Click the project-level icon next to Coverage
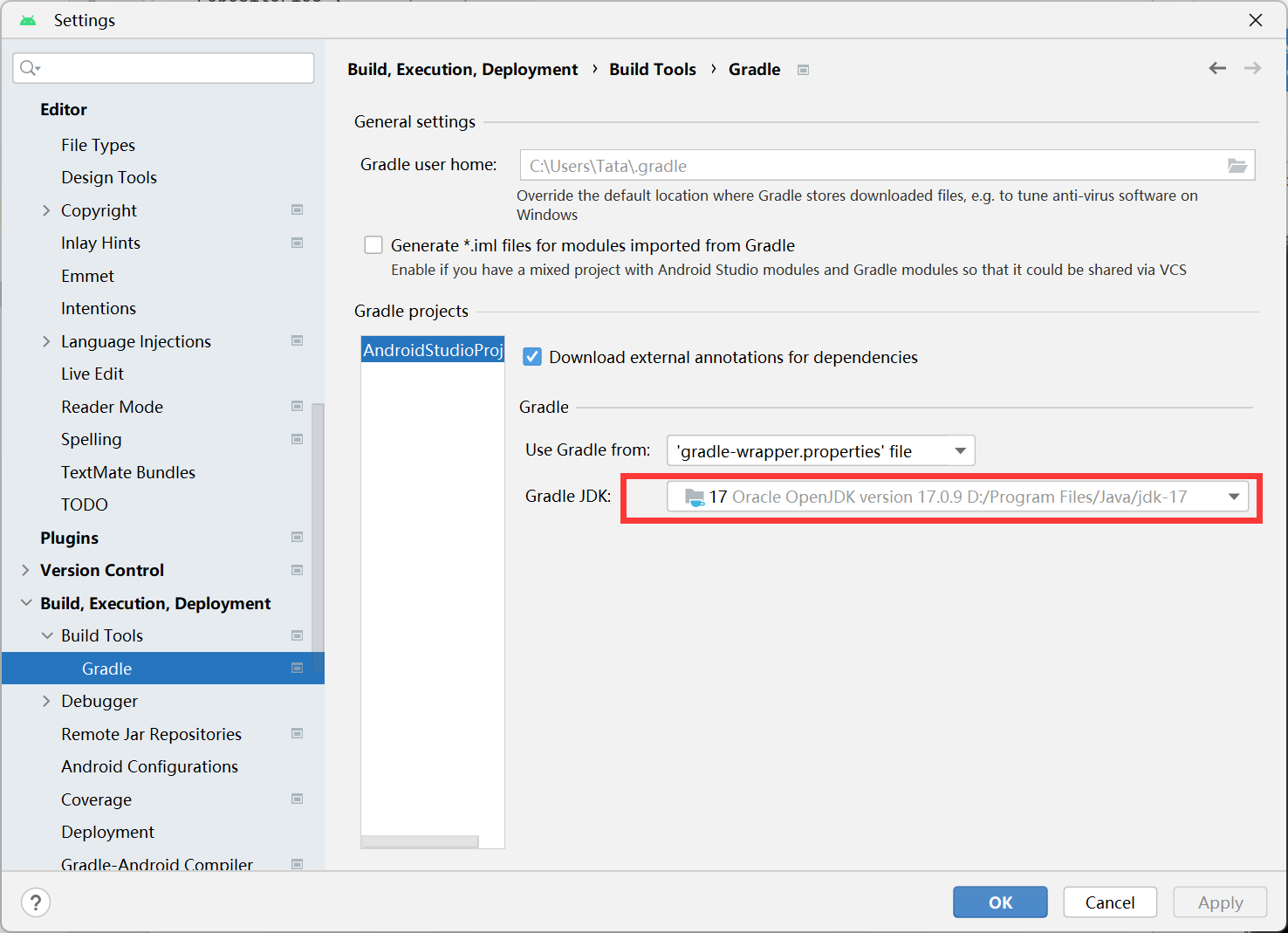Viewport: 1288px width, 933px height. click(x=297, y=799)
